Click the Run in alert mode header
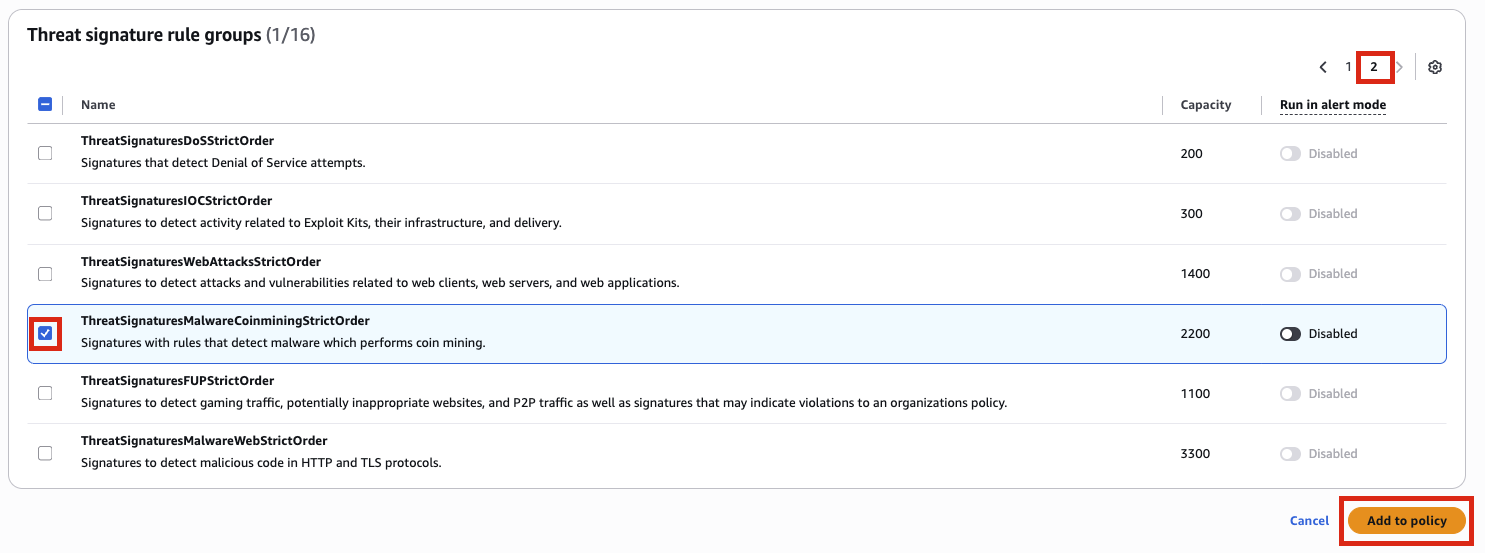Viewport: 1485px width, 553px height. coord(1332,104)
